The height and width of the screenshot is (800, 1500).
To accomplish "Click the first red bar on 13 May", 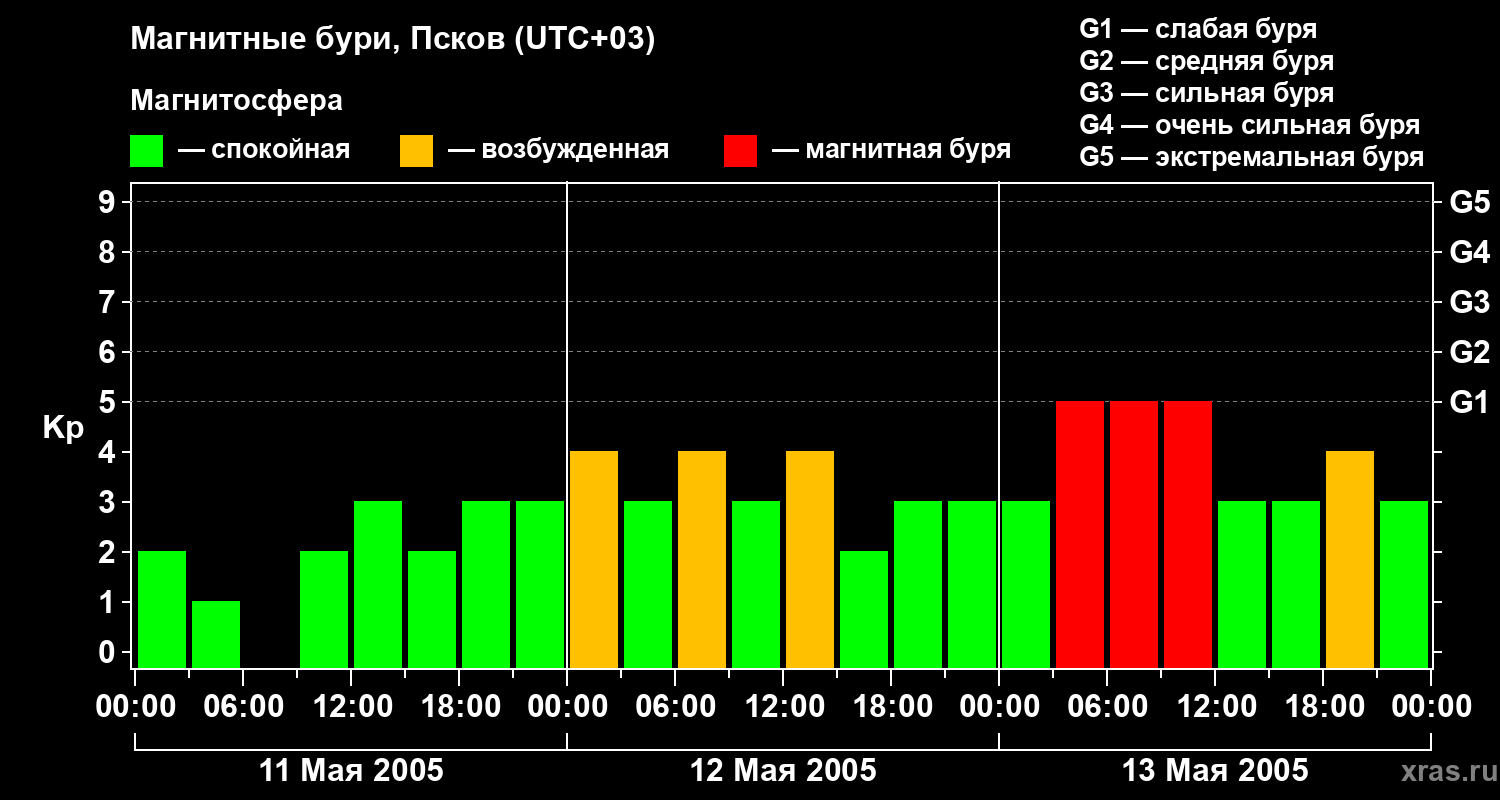I will [1080, 534].
